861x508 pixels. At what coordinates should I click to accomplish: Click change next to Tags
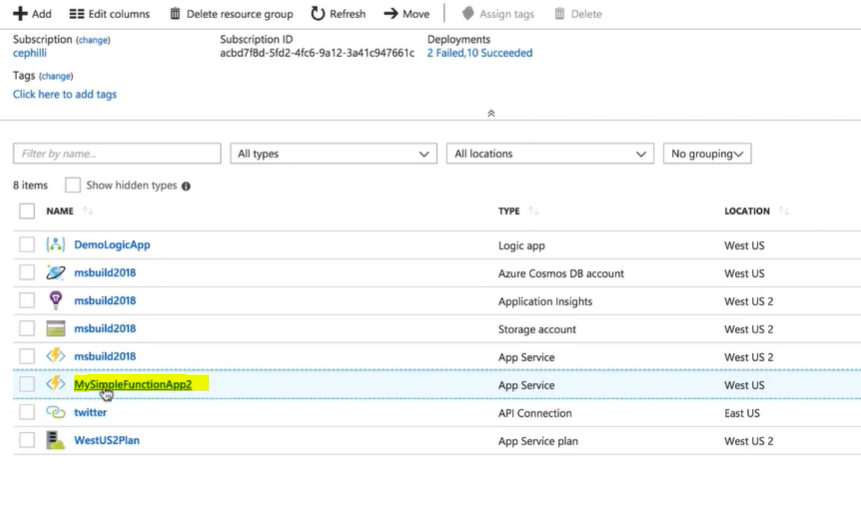[56, 76]
